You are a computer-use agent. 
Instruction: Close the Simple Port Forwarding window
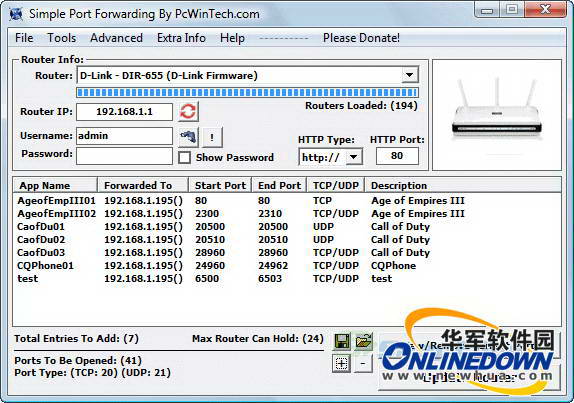545,9
